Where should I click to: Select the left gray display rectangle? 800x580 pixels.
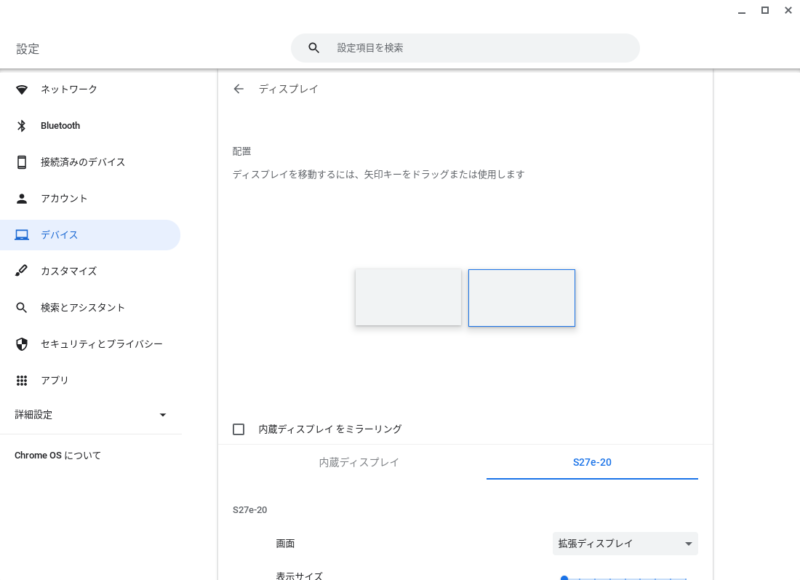point(408,297)
